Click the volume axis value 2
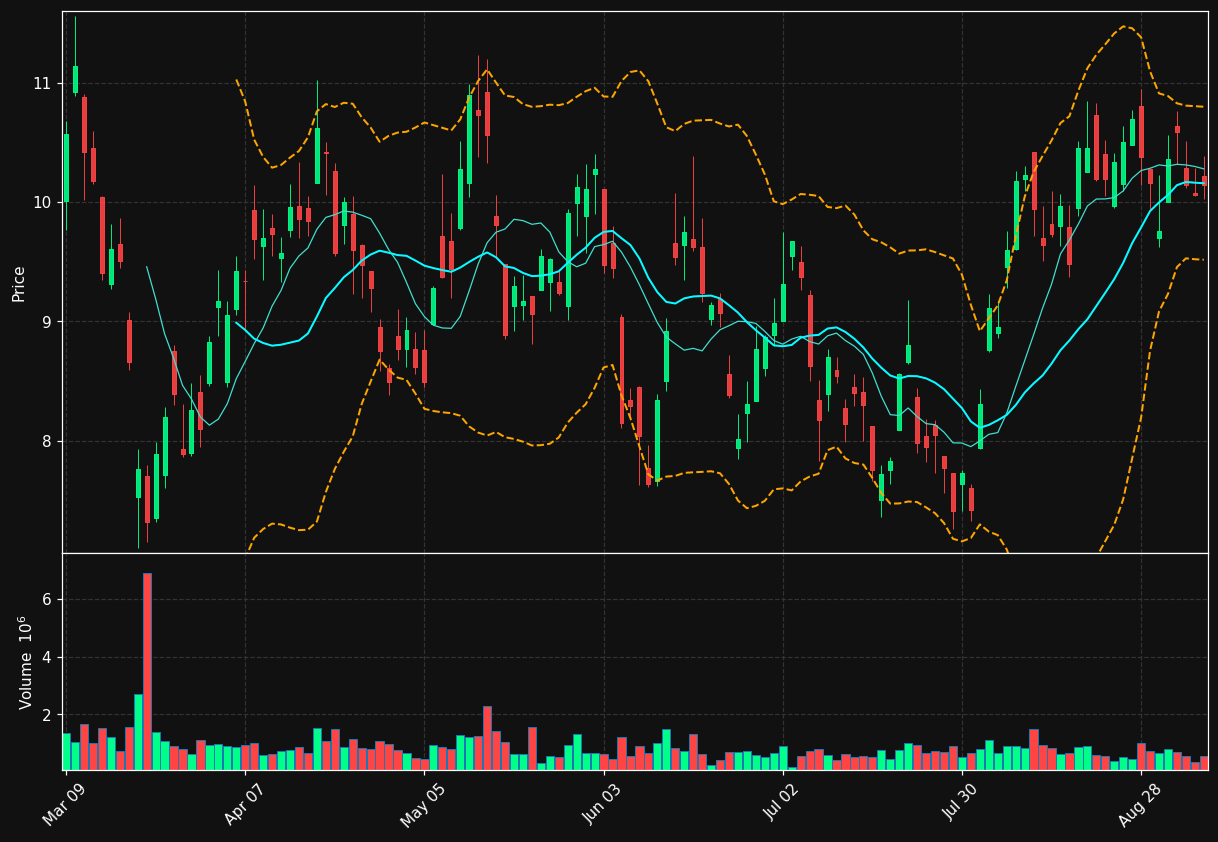1218x842 pixels. click(46, 715)
